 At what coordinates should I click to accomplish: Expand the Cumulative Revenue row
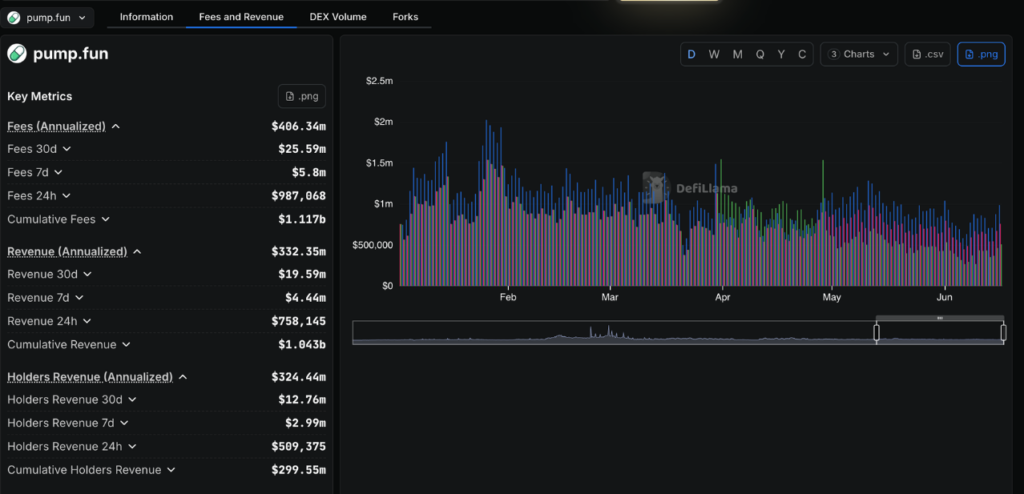click(x=127, y=345)
